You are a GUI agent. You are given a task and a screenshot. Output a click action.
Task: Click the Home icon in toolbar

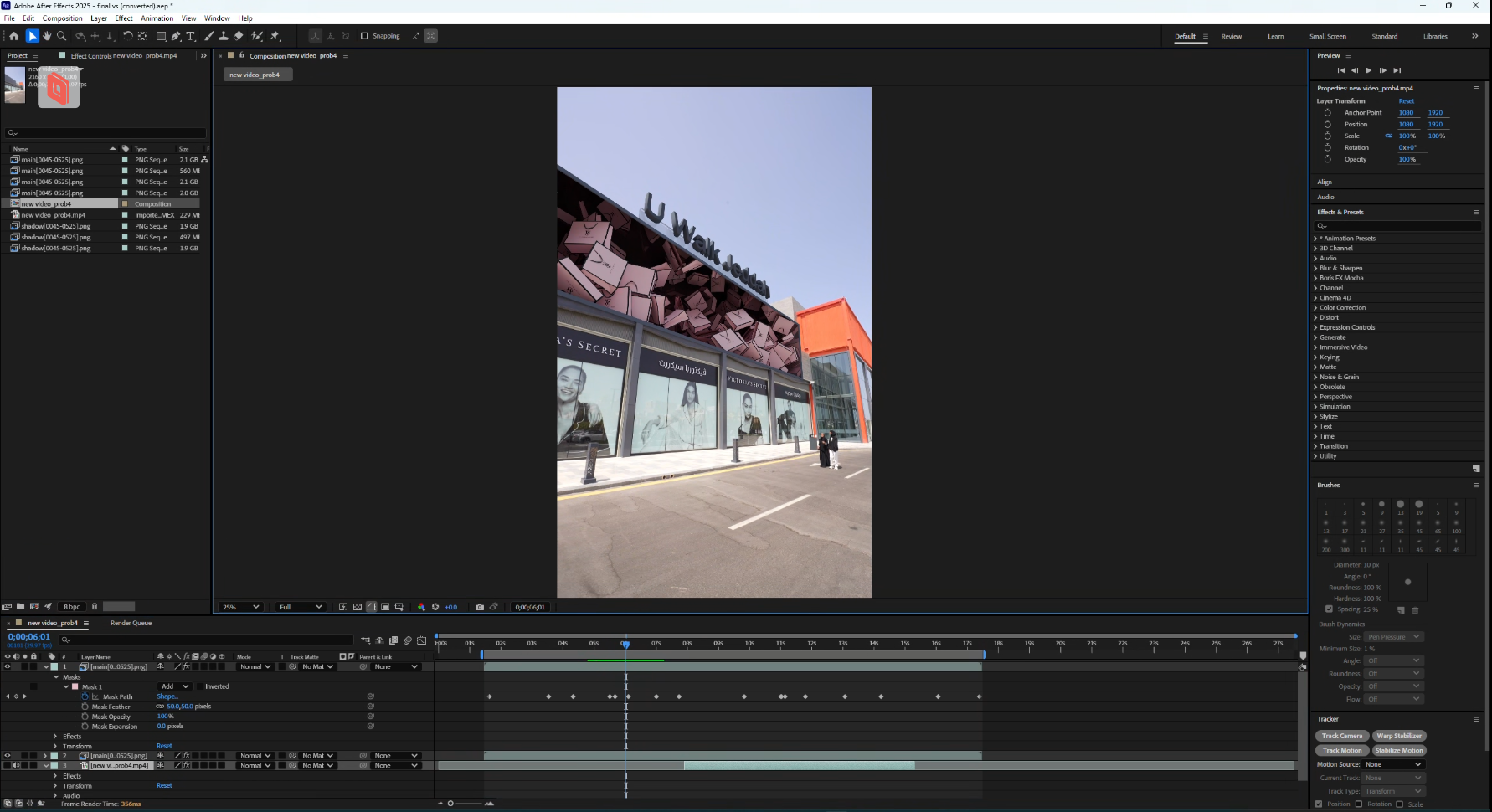point(13,36)
